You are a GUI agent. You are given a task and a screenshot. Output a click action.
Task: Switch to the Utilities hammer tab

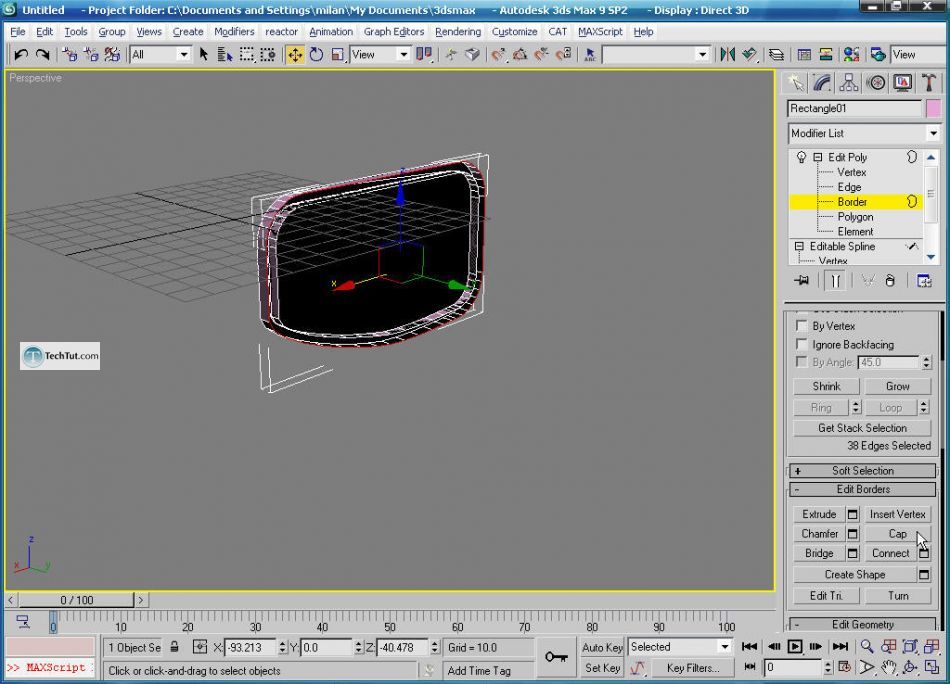click(929, 82)
